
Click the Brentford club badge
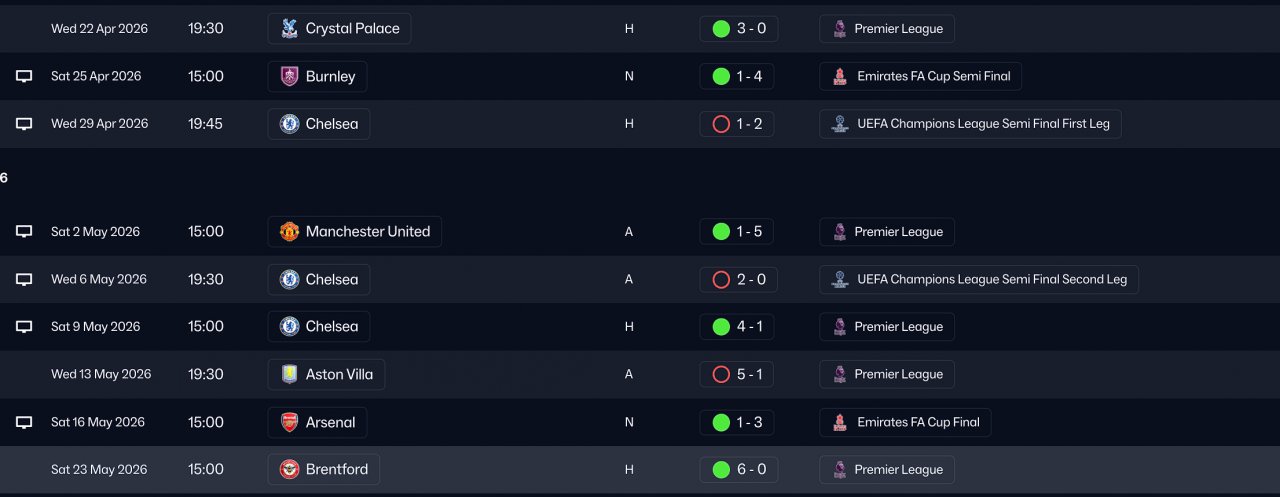click(289, 469)
